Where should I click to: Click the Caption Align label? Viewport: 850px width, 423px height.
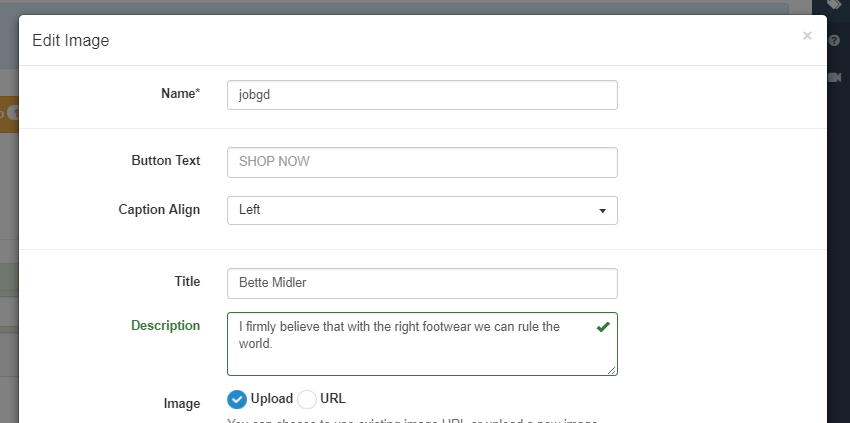[x=159, y=210]
